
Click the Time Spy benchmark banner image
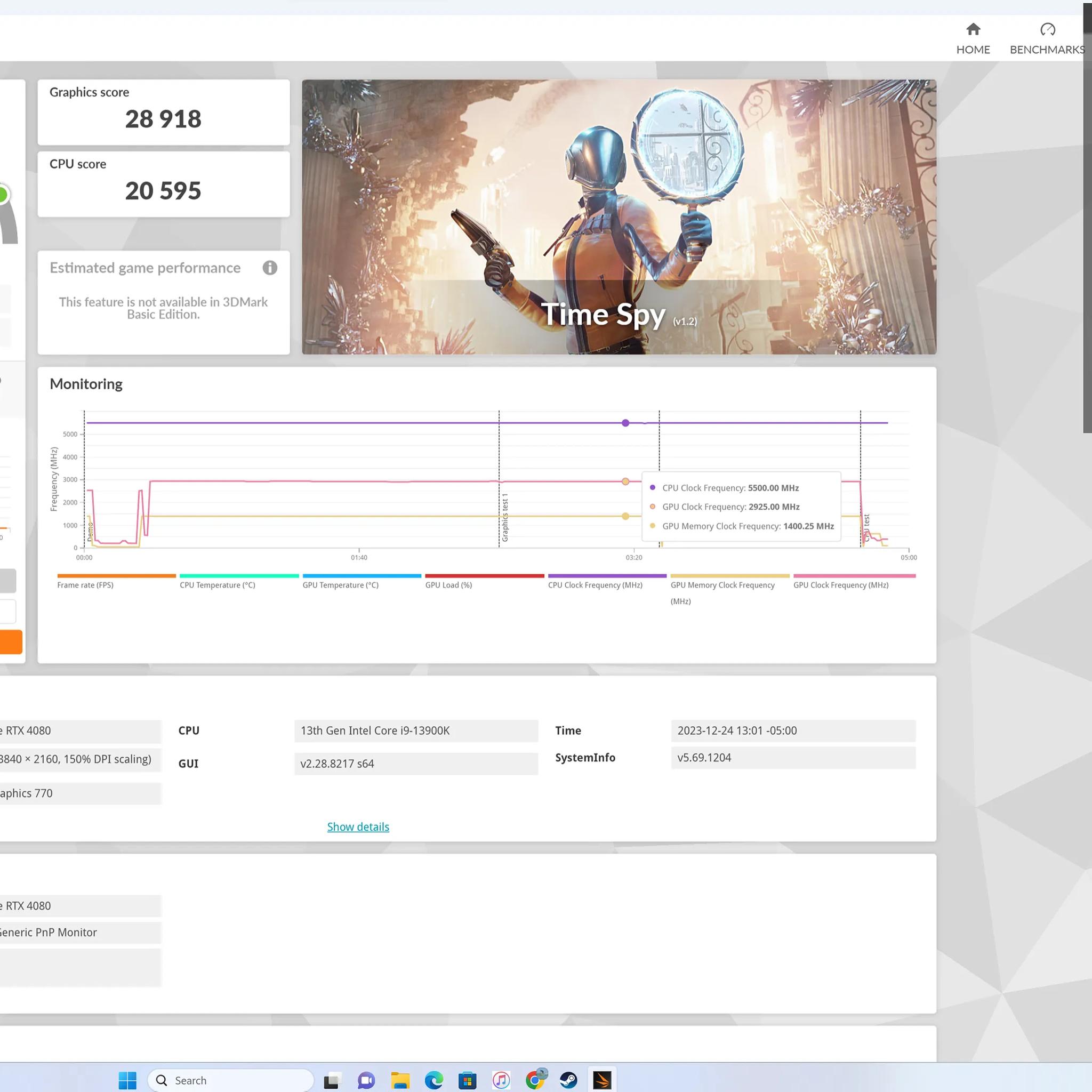619,217
